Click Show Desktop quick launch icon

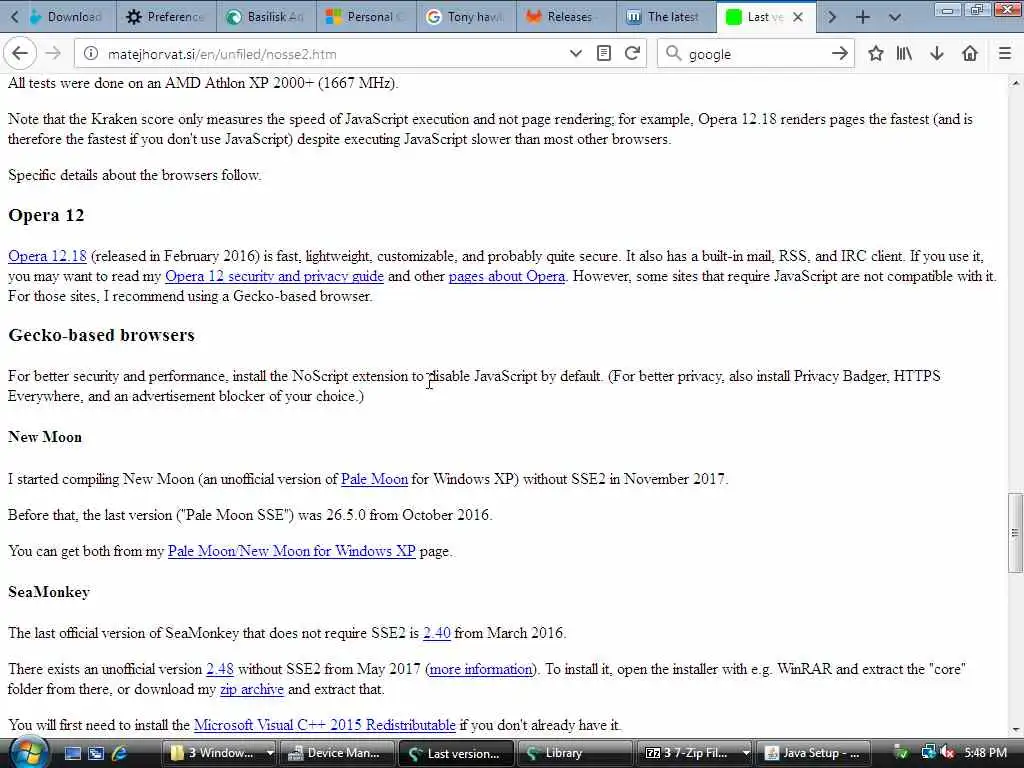(72, 753)
